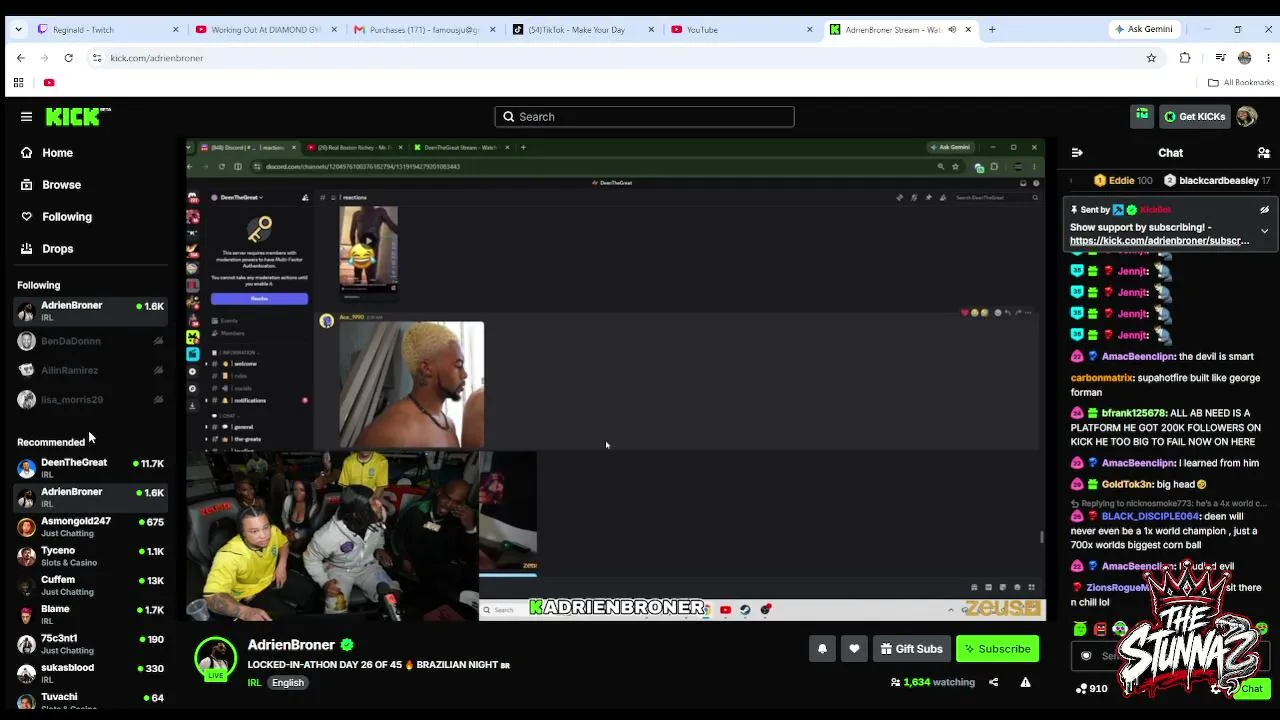Open Asmongold247 recommended channel
This screenshot has width=1280, height=720.
90,527
